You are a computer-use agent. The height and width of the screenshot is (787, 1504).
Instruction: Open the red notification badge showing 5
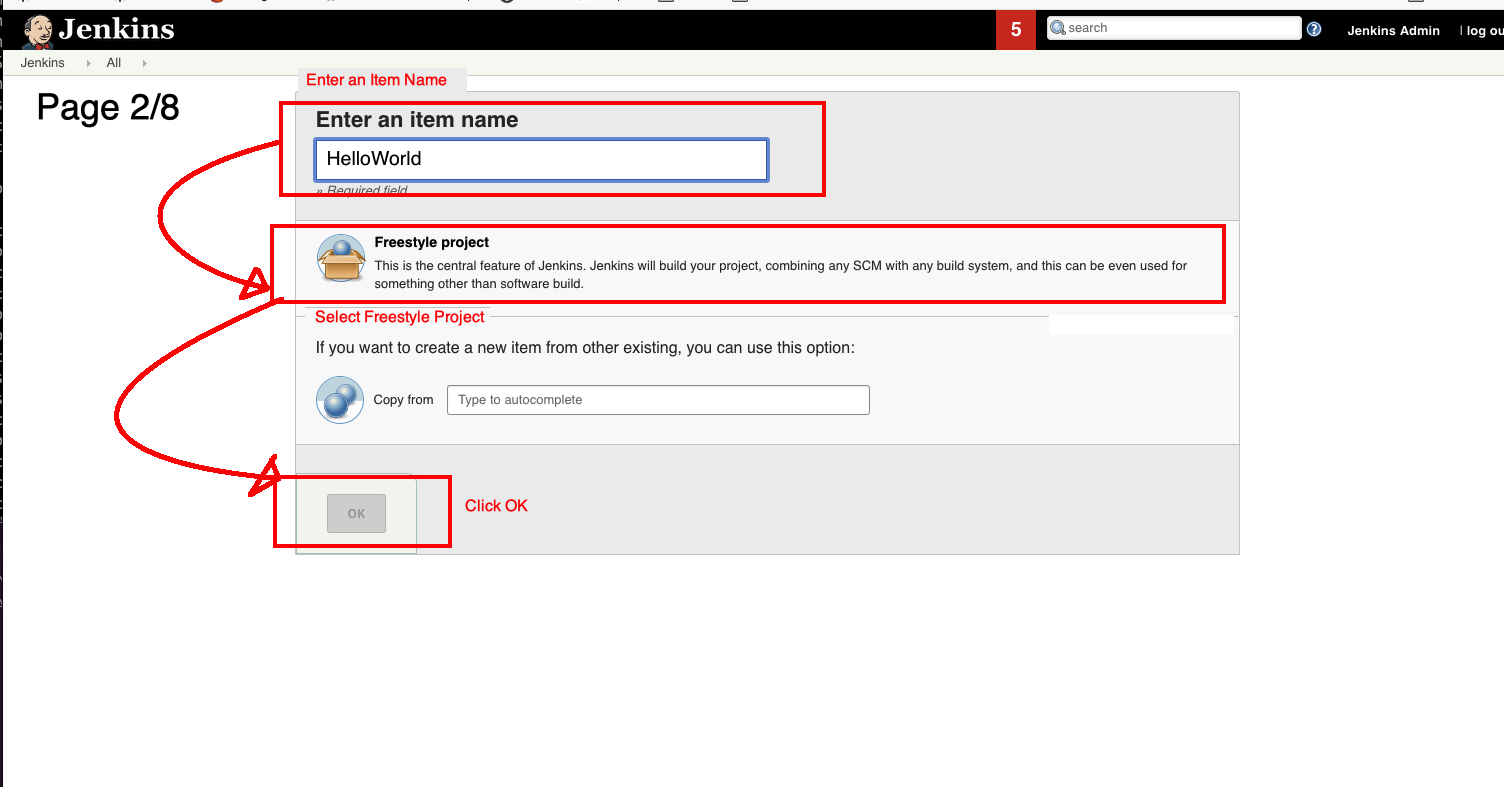click(x=1016, y=30)
